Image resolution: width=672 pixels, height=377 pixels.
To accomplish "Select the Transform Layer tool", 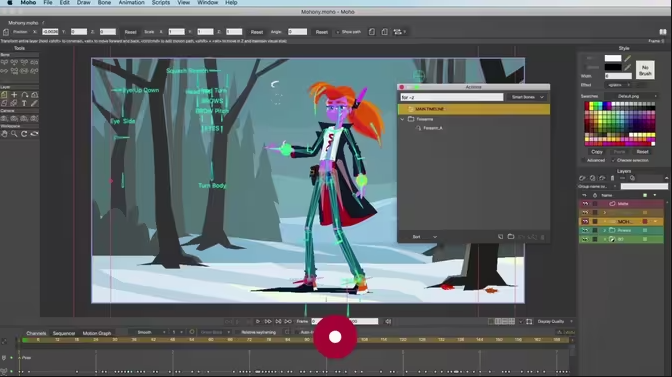I will click(4, 95).
